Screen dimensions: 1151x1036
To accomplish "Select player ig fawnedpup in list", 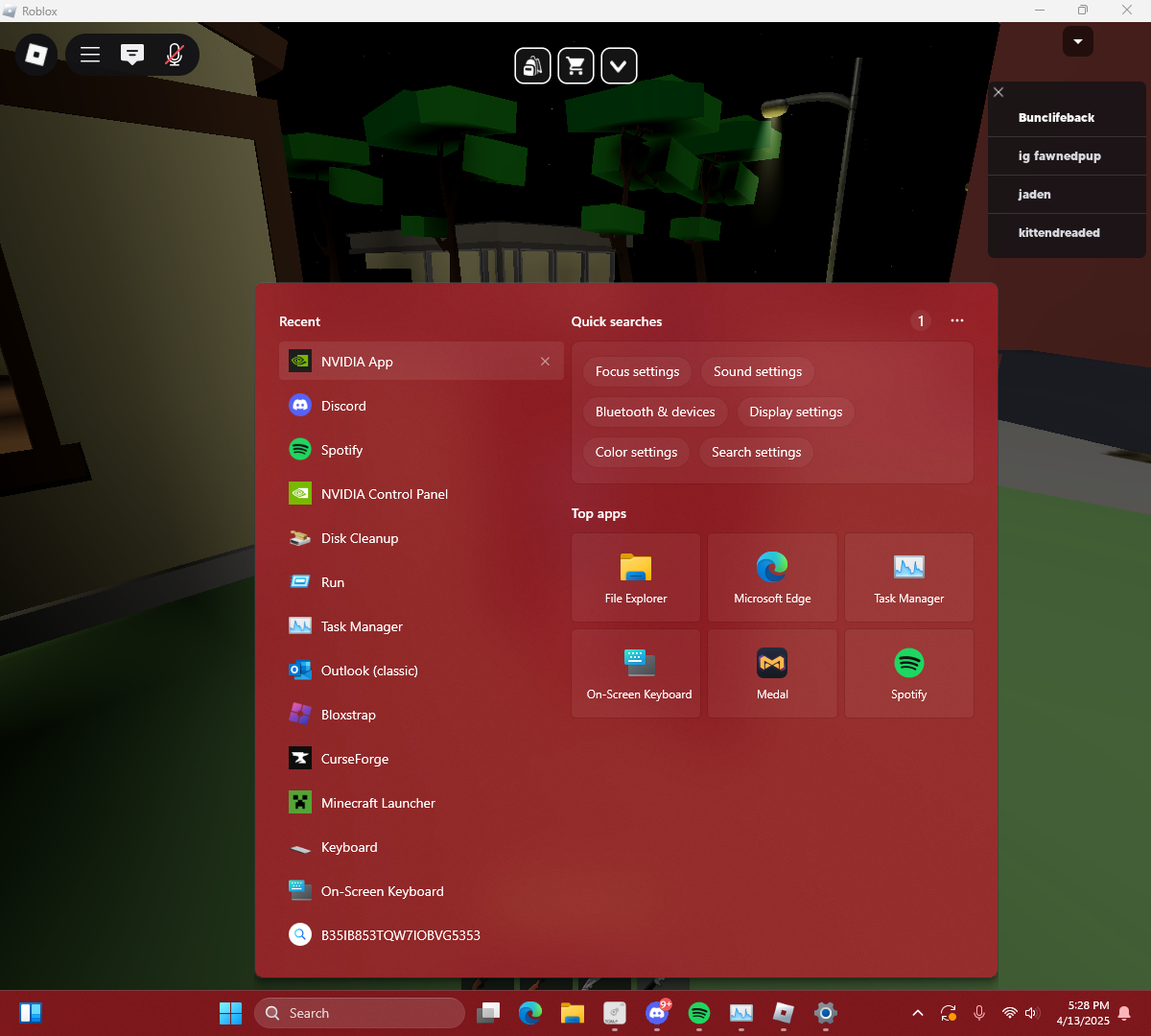I will 1067,155.
